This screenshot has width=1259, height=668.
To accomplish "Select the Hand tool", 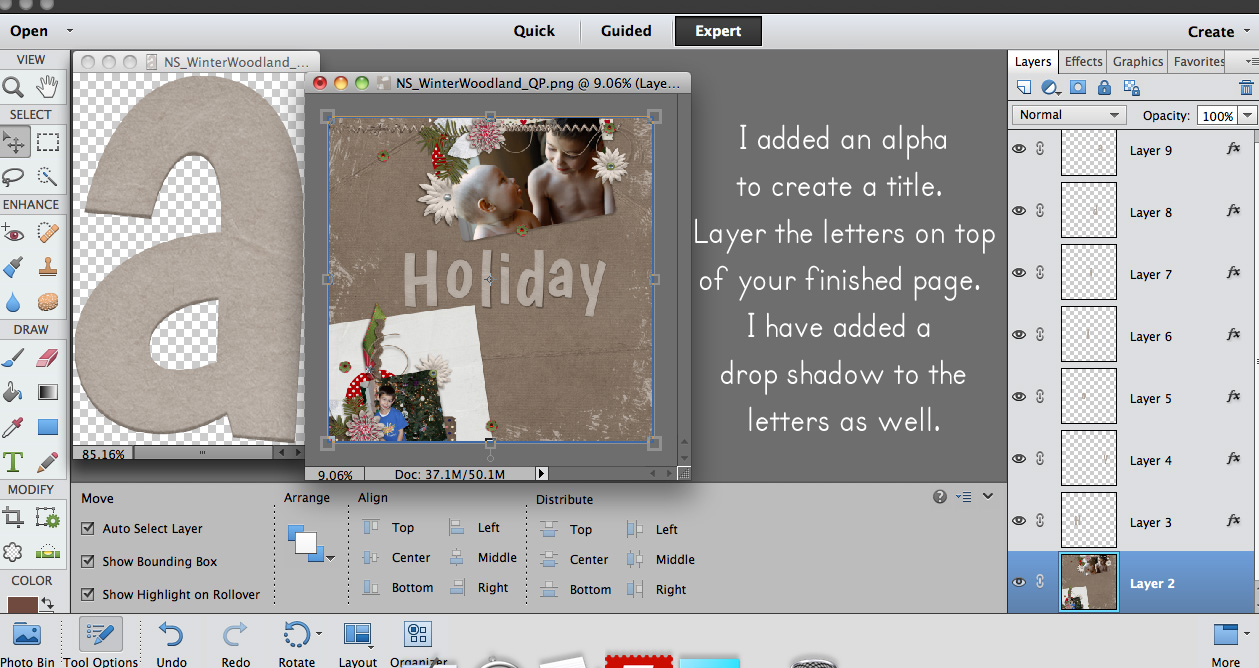I will 47,87.
